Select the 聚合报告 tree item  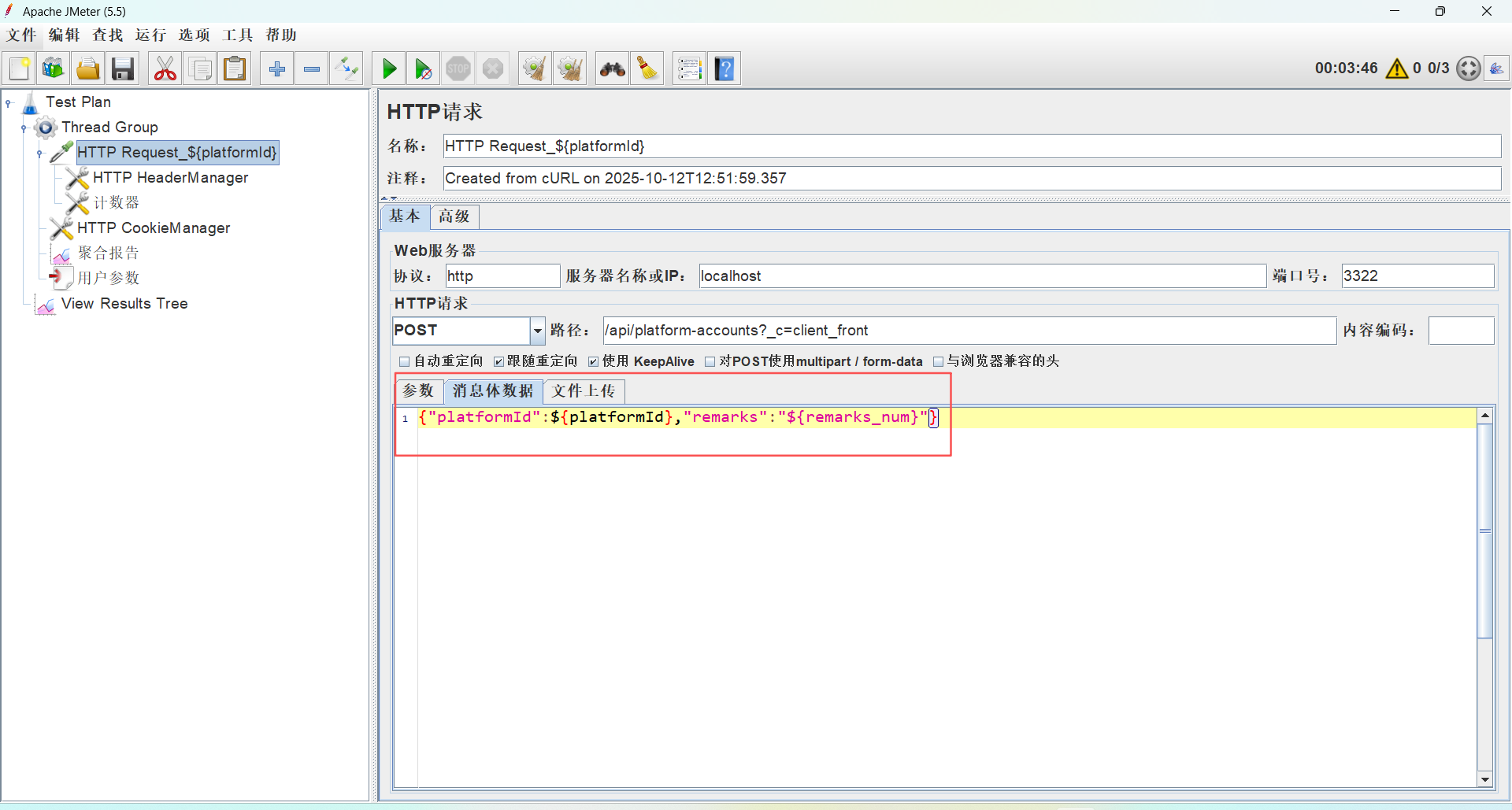(x=108, y=253)
